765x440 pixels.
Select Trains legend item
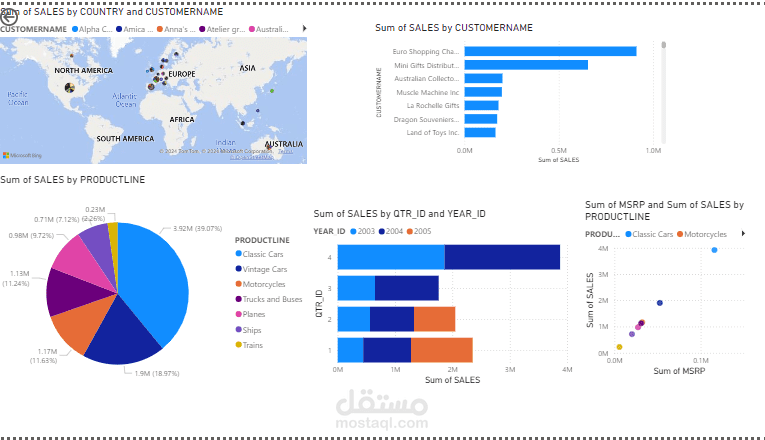pyautogui.click(x=249, y=345)
